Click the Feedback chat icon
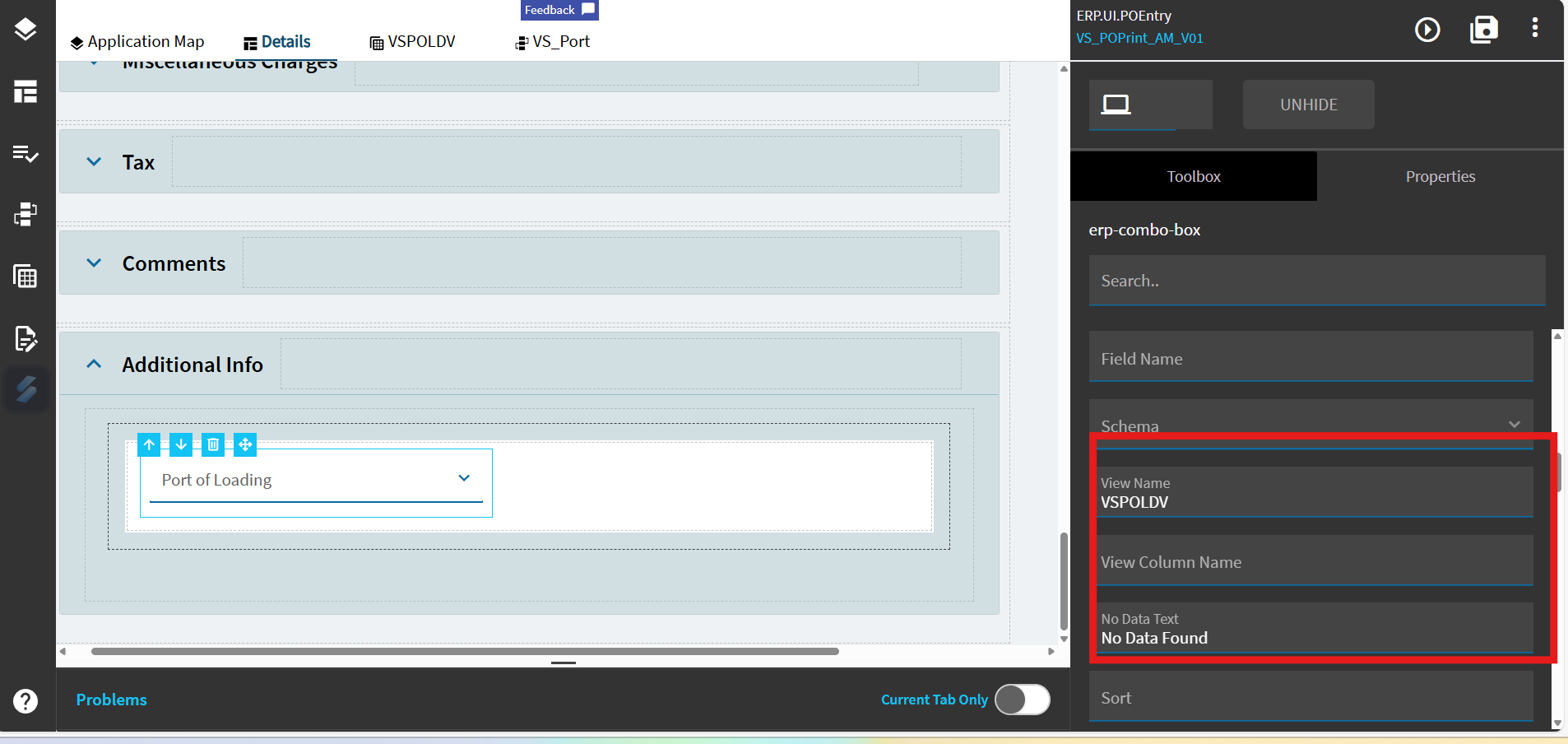Image resolution: width=1568 pixels, height=744 pixels. [x=588, y=9]
